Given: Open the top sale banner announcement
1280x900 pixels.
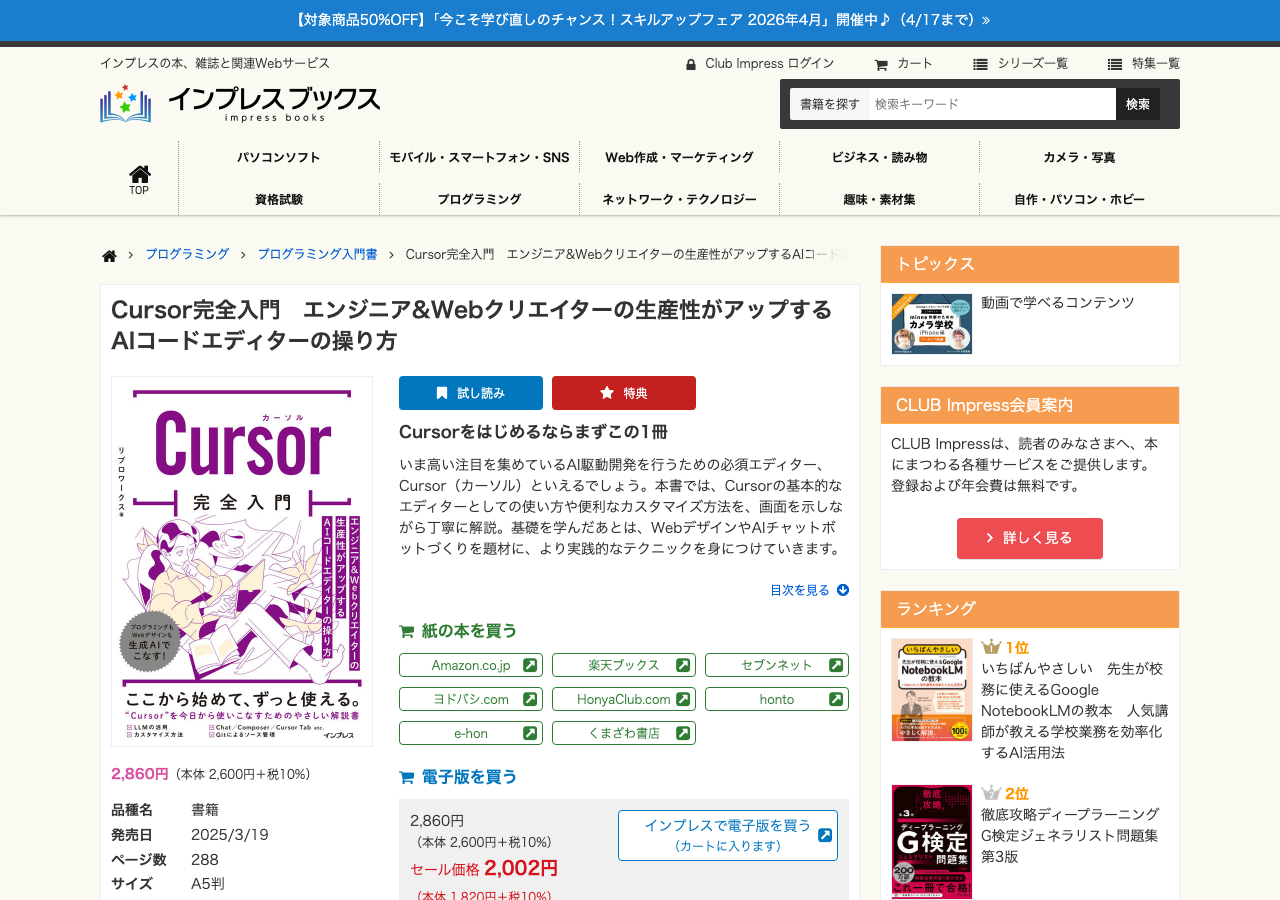Looking at the screenshot, I should [x=640, y=20].
